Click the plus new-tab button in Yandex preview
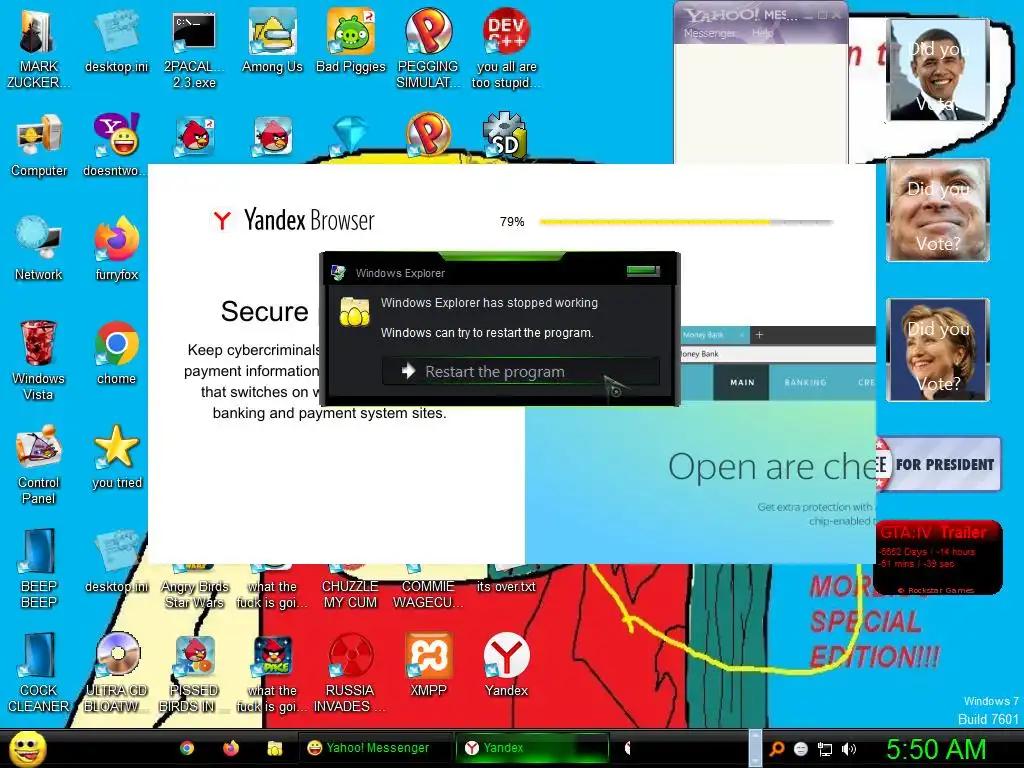 tap(759, 335)
